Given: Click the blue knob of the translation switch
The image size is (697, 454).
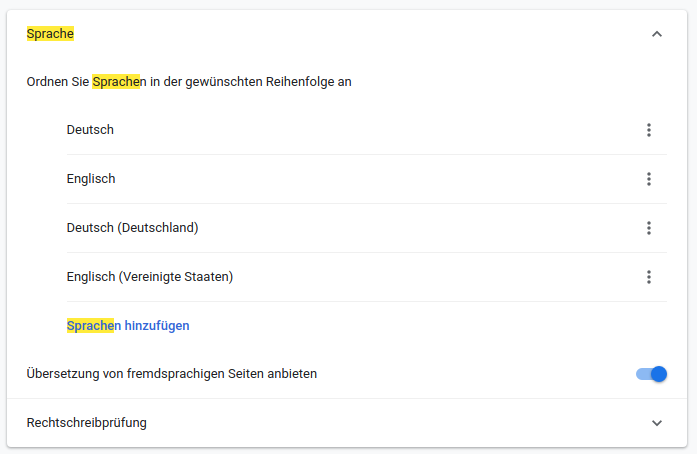Looking at the screenshot, I should pos(659,374).
